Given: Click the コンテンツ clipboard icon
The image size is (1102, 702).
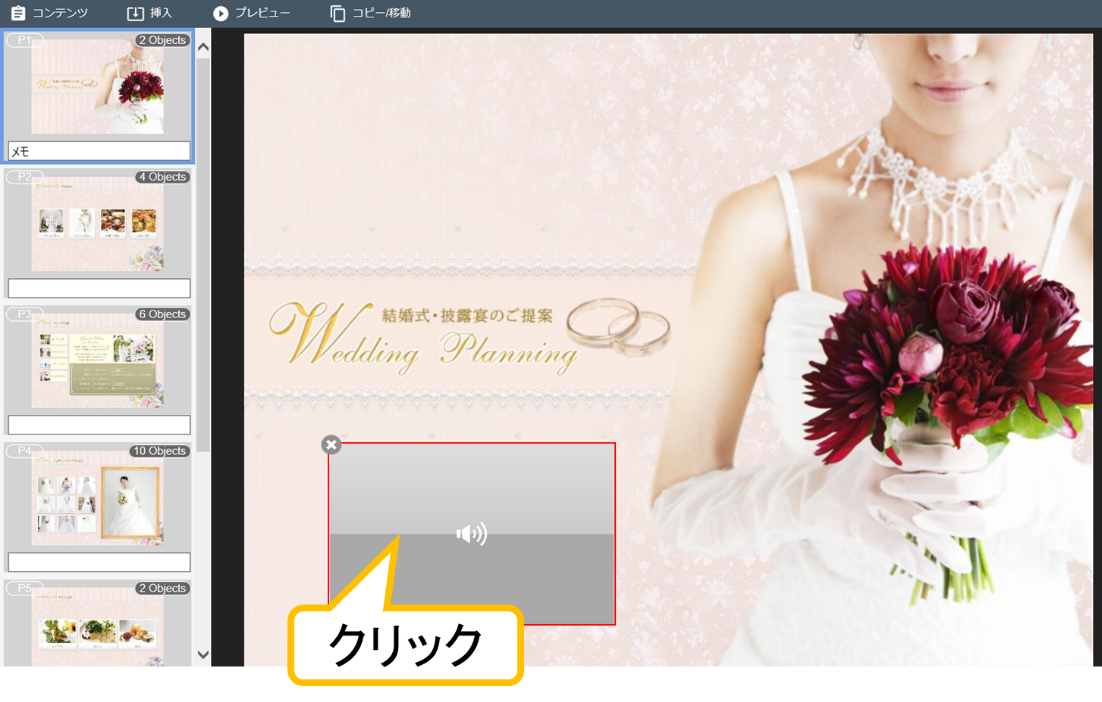Looking at the screenshot, I should pos(18,13).
